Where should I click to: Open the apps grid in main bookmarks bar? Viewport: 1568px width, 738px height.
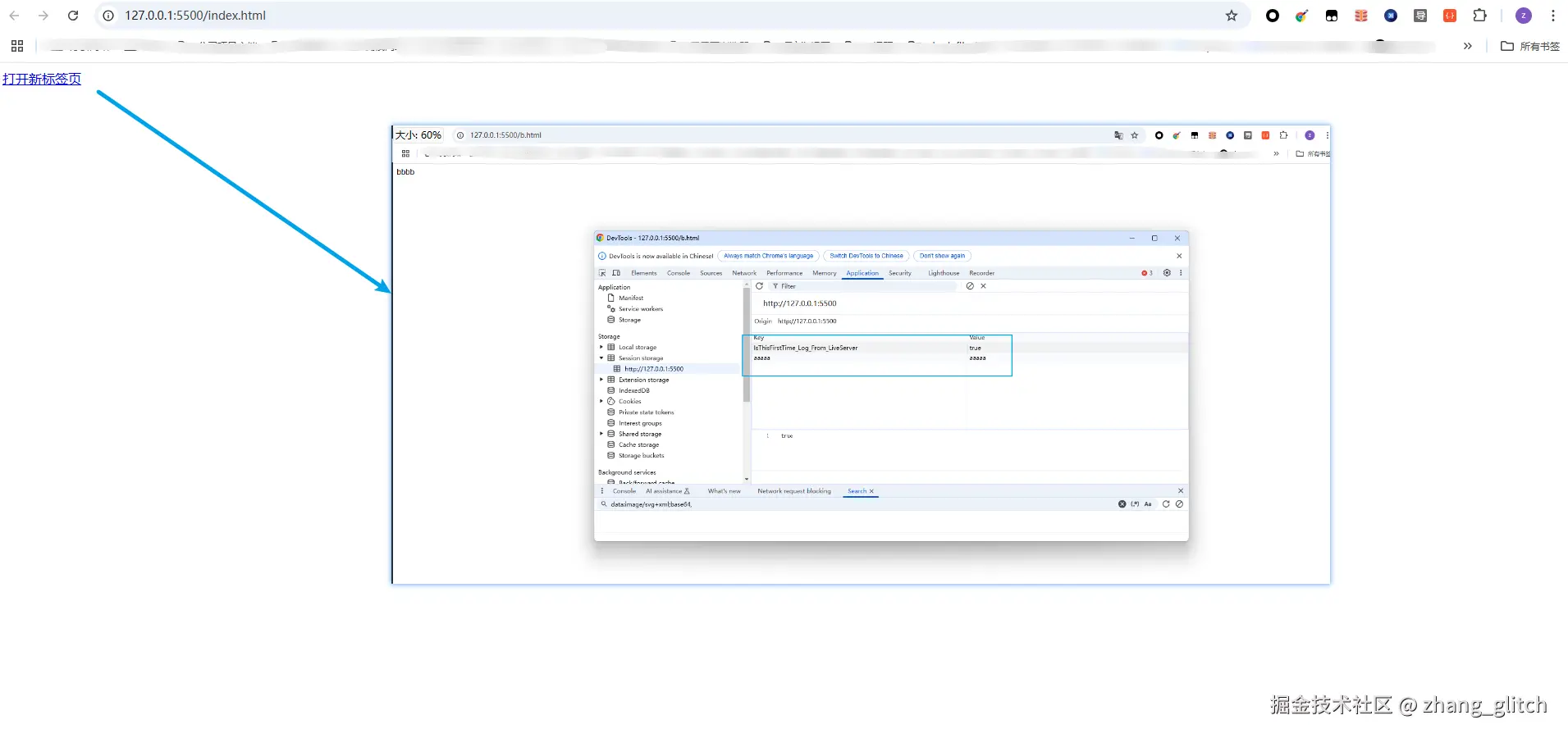pos(17,46)
